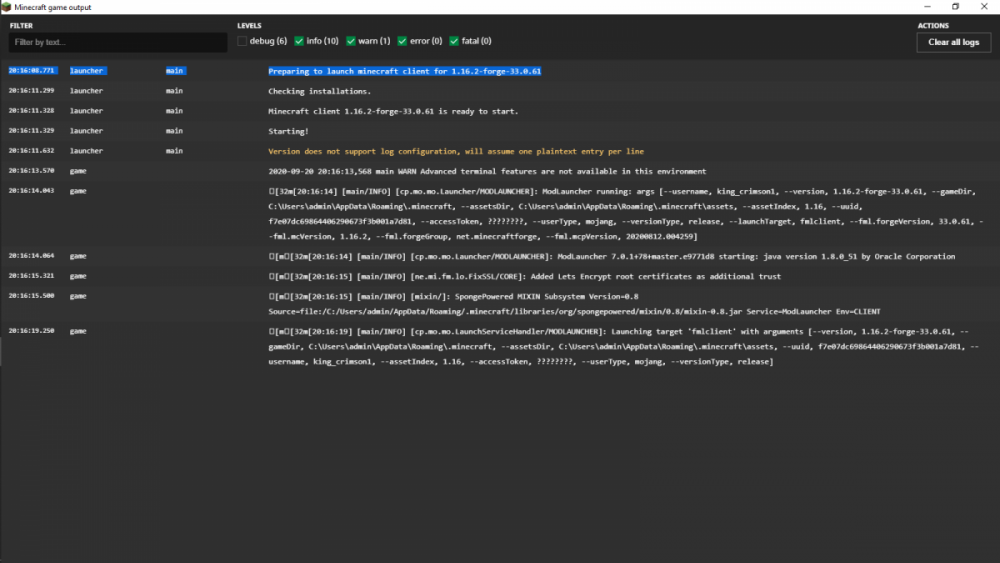Select the 'Starting!' log message
The width and height of the screenshot is (1000, 563).
(288, 131)
